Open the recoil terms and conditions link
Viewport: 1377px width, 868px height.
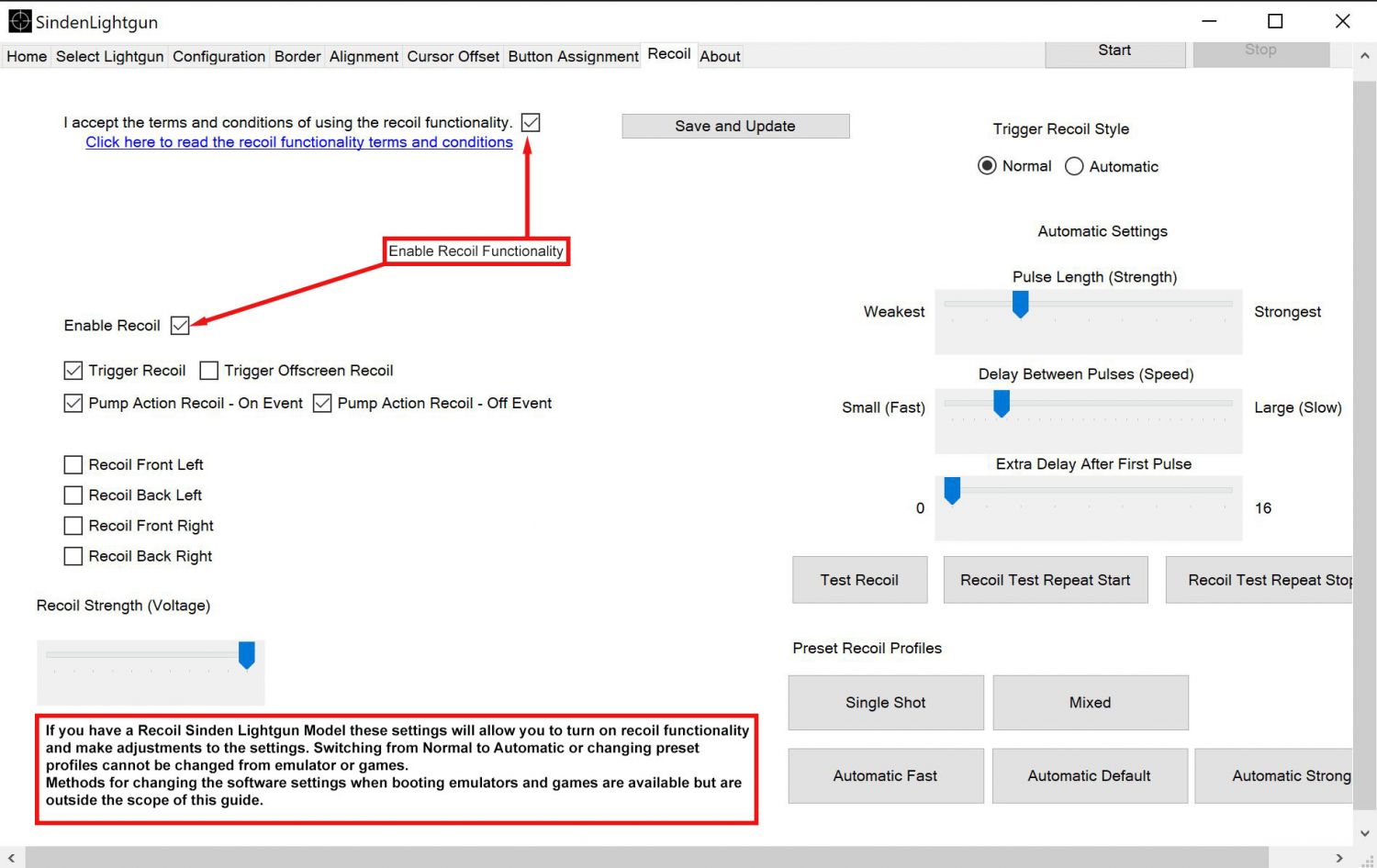point(299,142)
